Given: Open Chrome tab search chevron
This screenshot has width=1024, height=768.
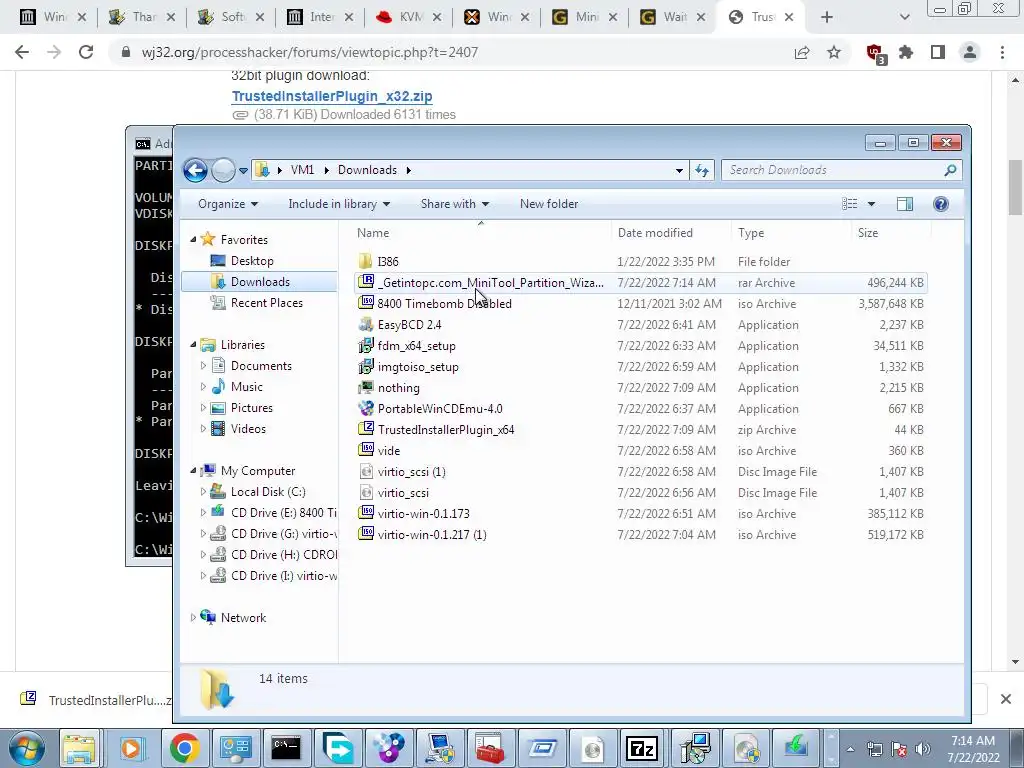Looking at the screenshot, I should pyautogui.click(x=904, y=18).
